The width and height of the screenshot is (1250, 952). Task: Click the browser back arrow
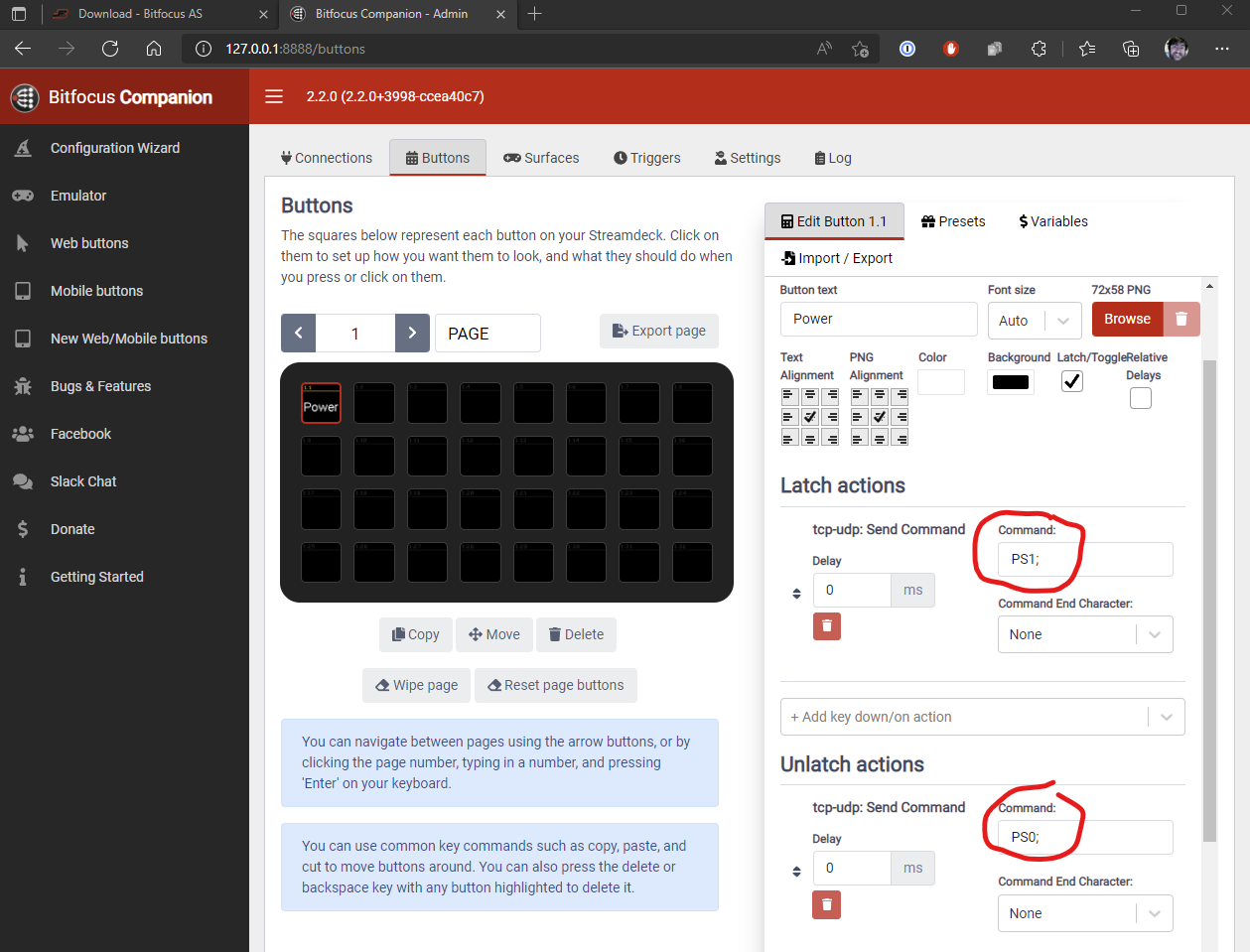pos(23,49)
